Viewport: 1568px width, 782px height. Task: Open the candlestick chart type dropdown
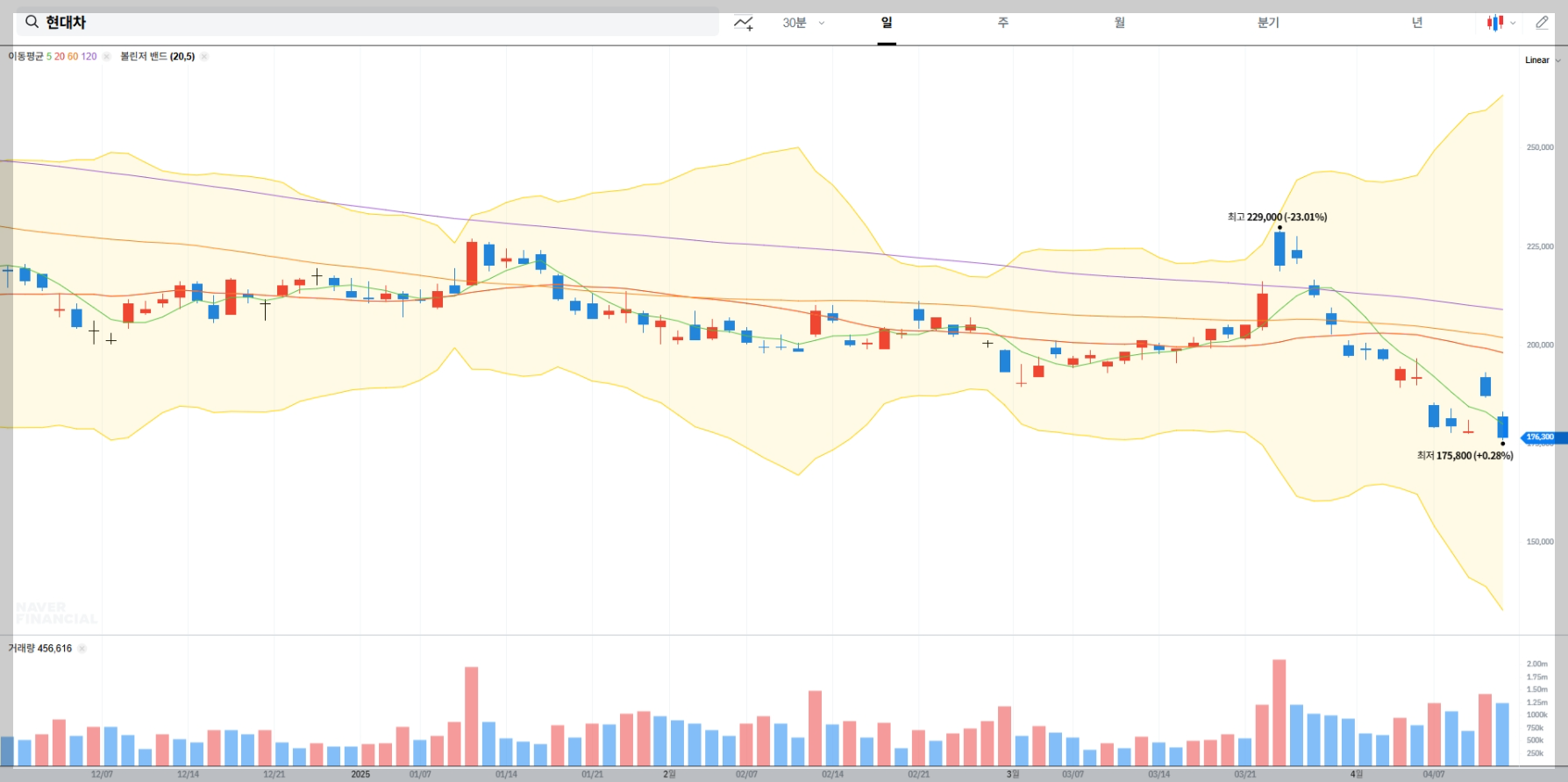pyautogui.click(x=1500, y=23)
